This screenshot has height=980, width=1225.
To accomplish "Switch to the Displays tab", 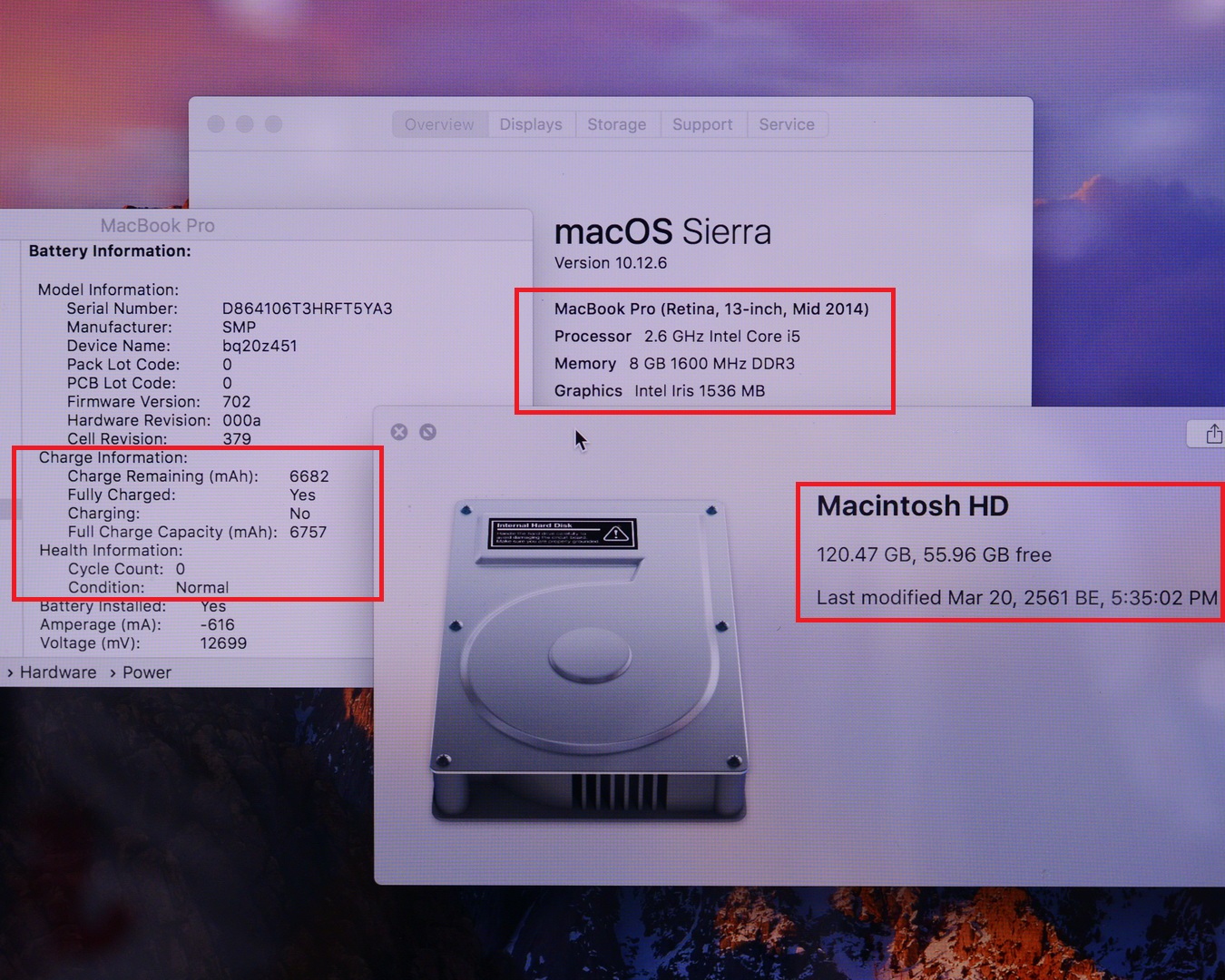I will (x=531, y=124).
